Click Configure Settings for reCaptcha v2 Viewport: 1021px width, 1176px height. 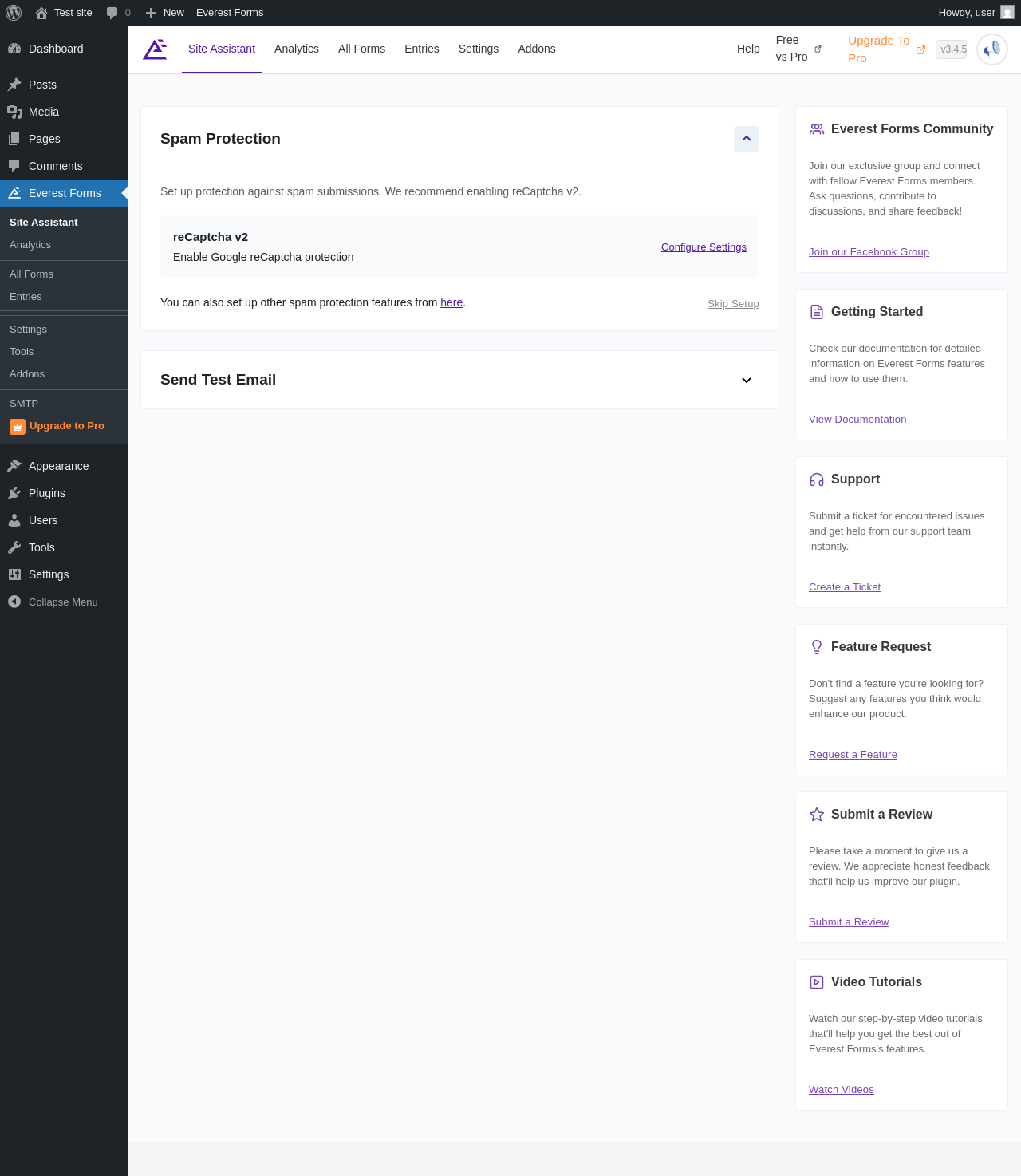pyautogui.click(x=704, y=247)
